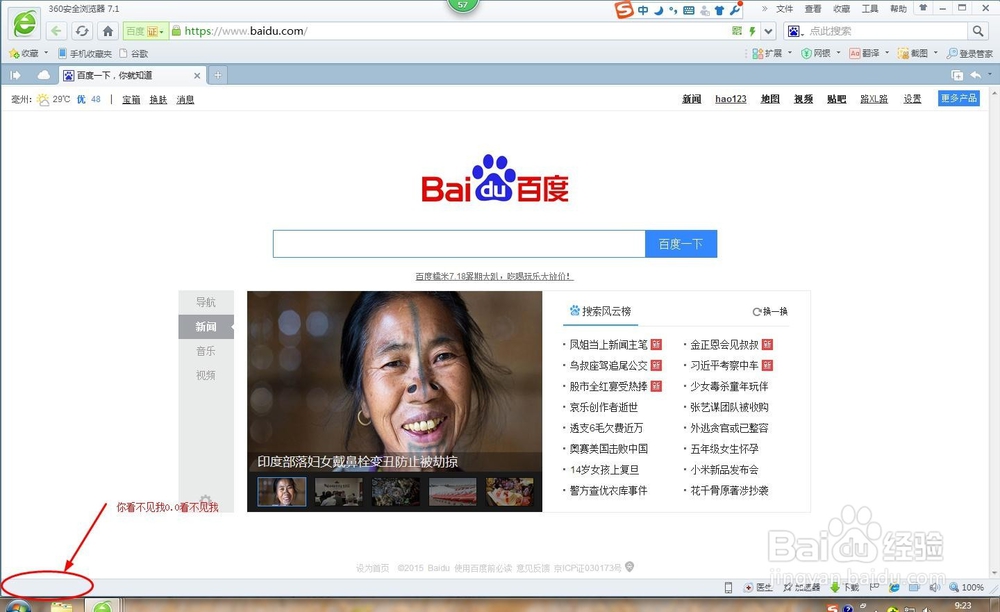1000x612 pixels.
Task: Refresh the page with the reload icon
Action: click(x=82, y=31)
